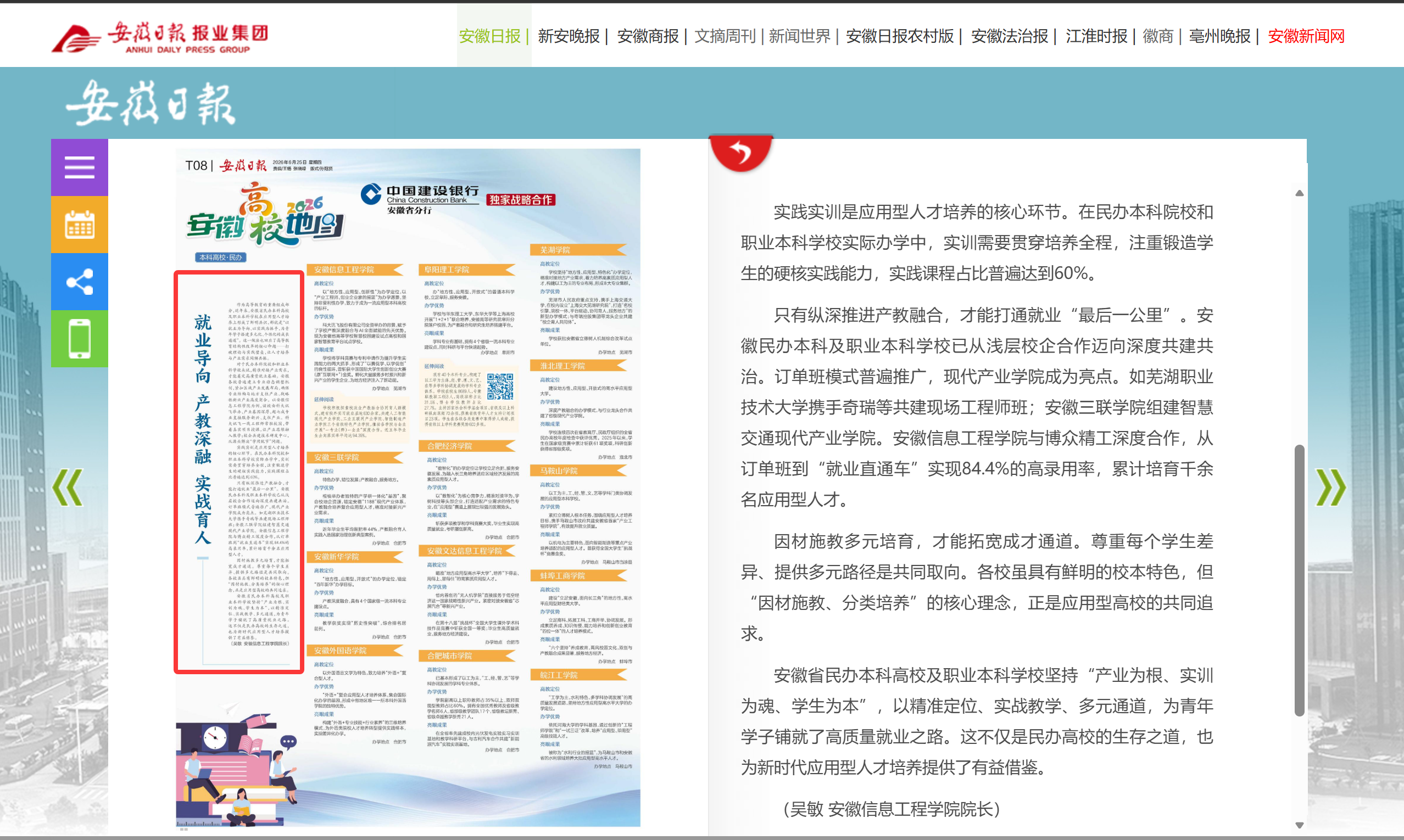Open the red 安徽新闻网 link
The width and height of the screenshot is (1404, 840).
pyautogui.click(x=1306, y=36)
